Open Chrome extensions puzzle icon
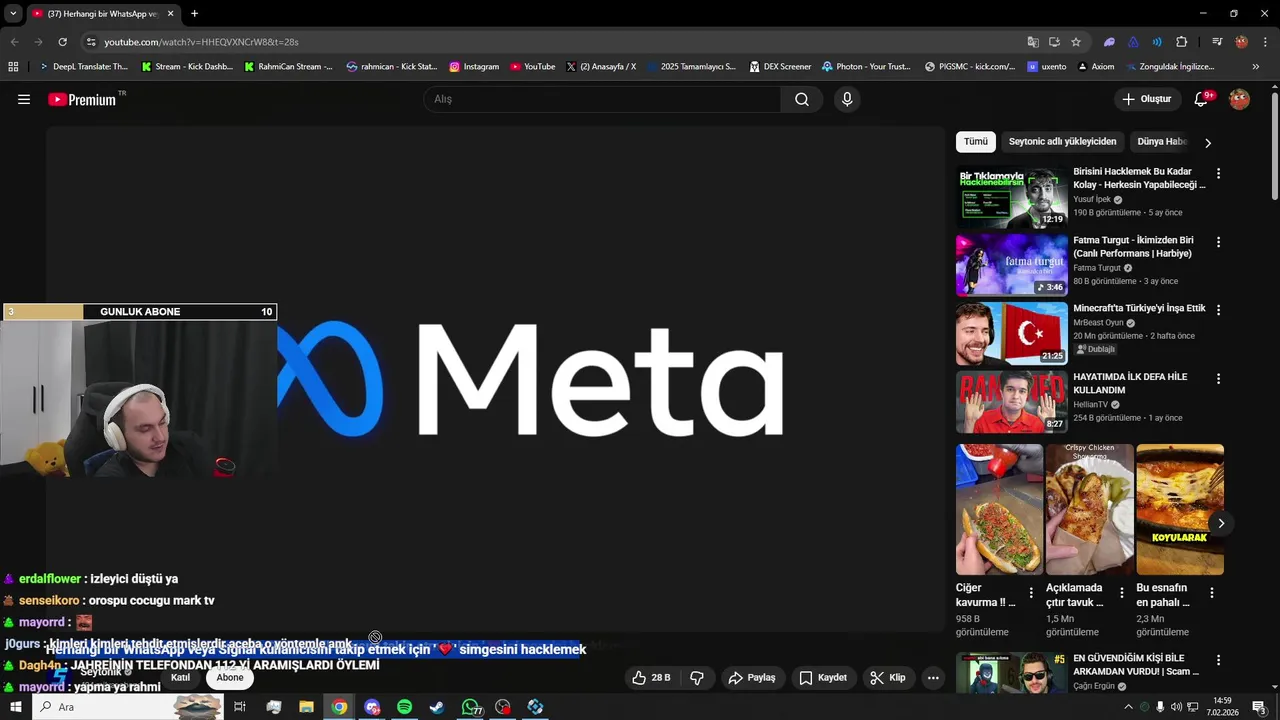The image size is (1280, 720). coord(1182,42)
